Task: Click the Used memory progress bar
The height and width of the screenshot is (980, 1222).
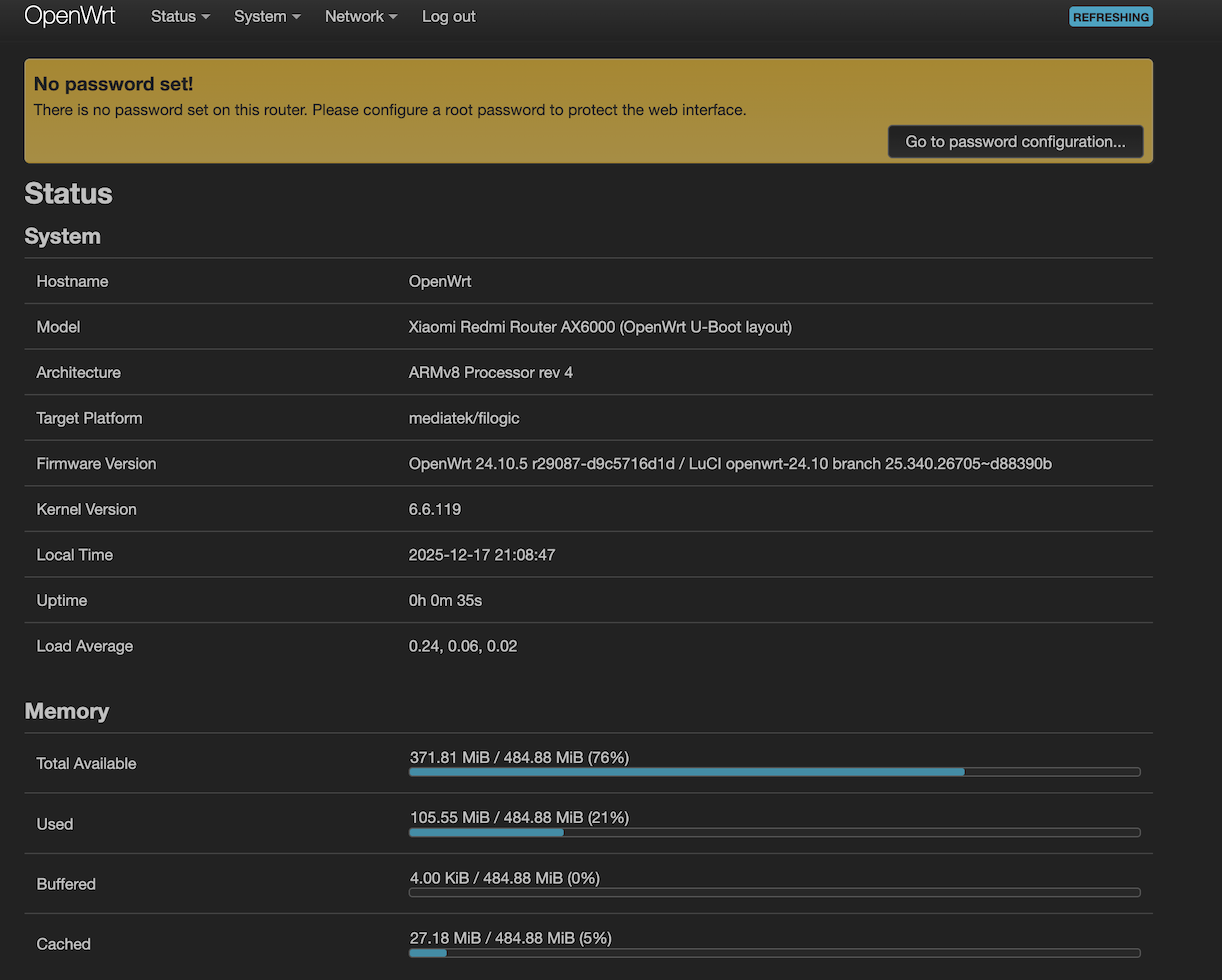Action: pos(774,832)
